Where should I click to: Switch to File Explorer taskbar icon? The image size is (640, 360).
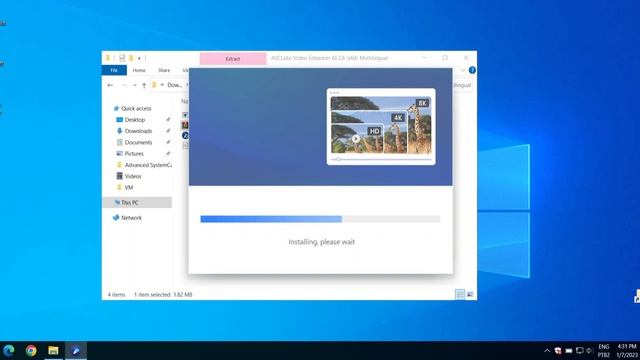[53, 350]
